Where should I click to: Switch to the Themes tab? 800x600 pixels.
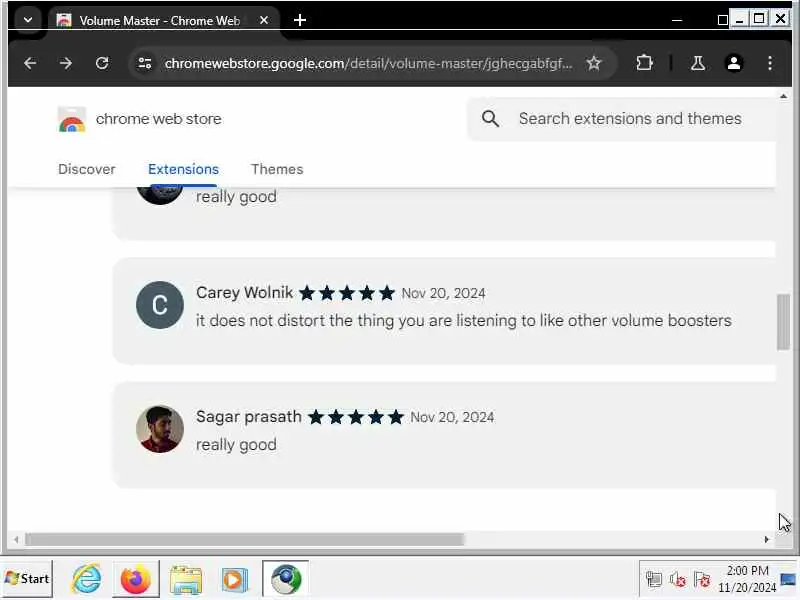[x=277, y=169]
